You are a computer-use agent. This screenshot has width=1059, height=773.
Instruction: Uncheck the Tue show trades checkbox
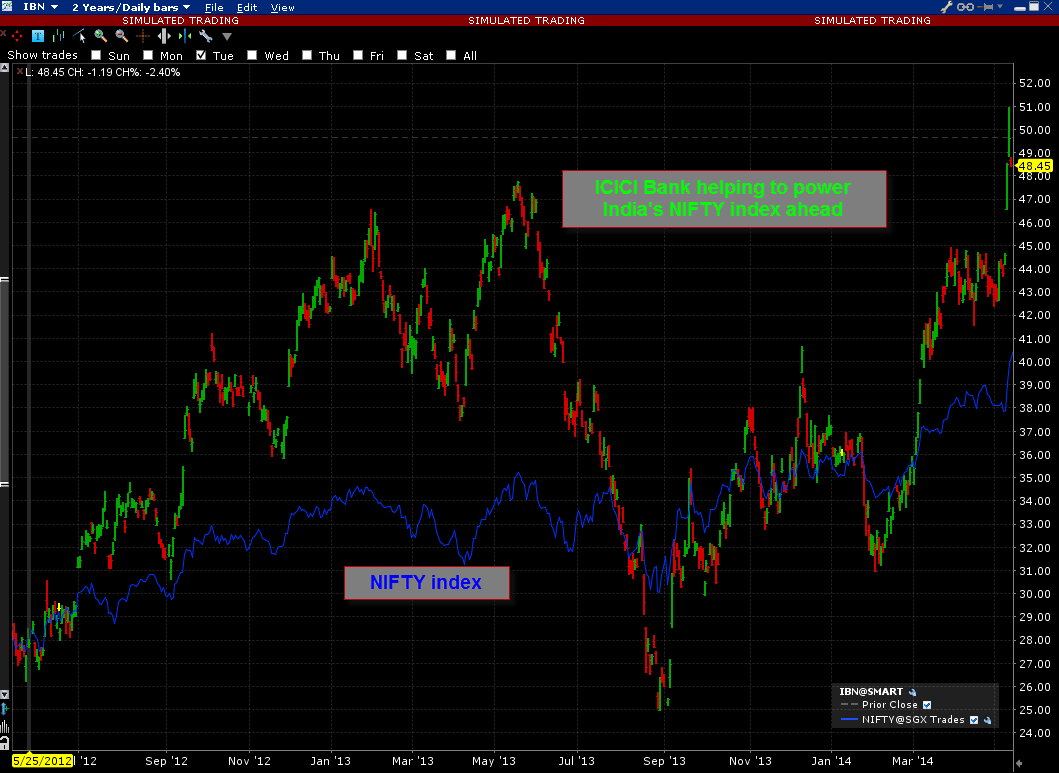coord(202,56)
